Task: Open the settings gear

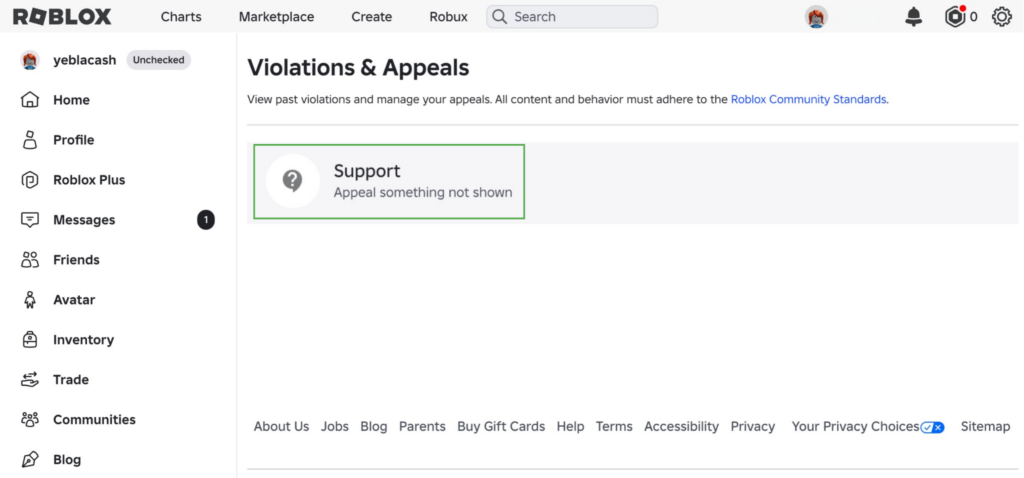Action: point(1002,17)
